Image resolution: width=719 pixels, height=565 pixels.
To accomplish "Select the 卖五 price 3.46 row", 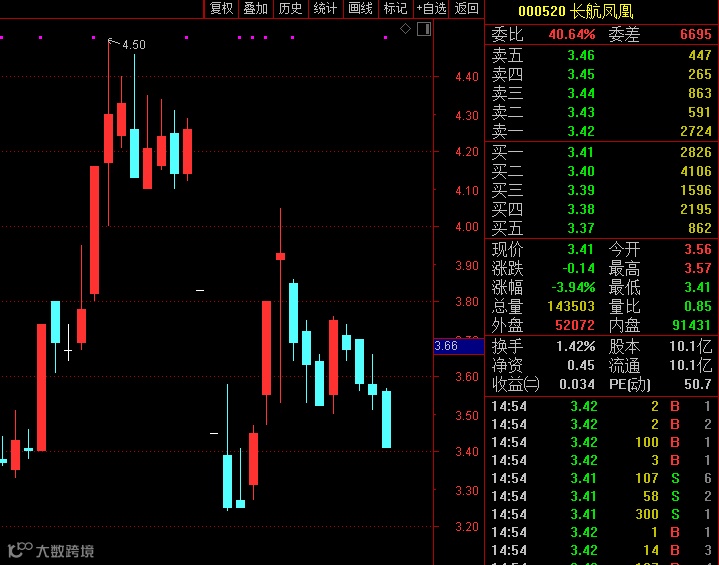I will coord(601,55).
